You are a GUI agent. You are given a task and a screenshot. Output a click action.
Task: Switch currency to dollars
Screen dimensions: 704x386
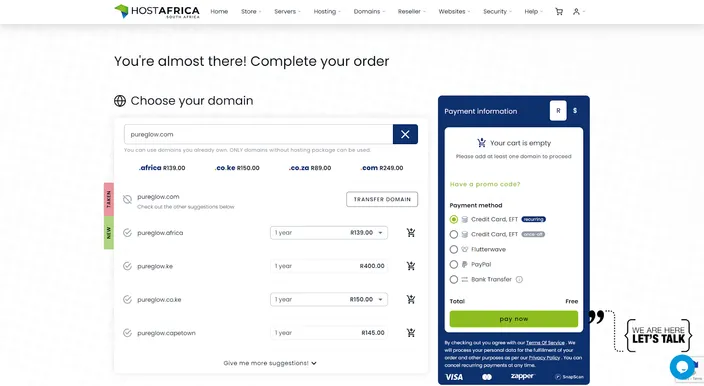(x=575, y=110)
